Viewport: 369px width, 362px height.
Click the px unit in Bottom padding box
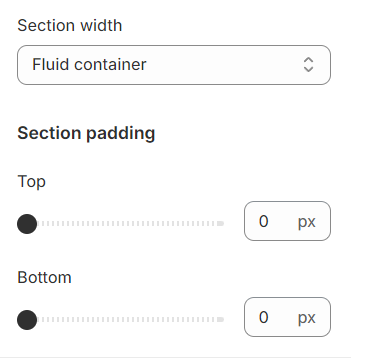point(307,318)
